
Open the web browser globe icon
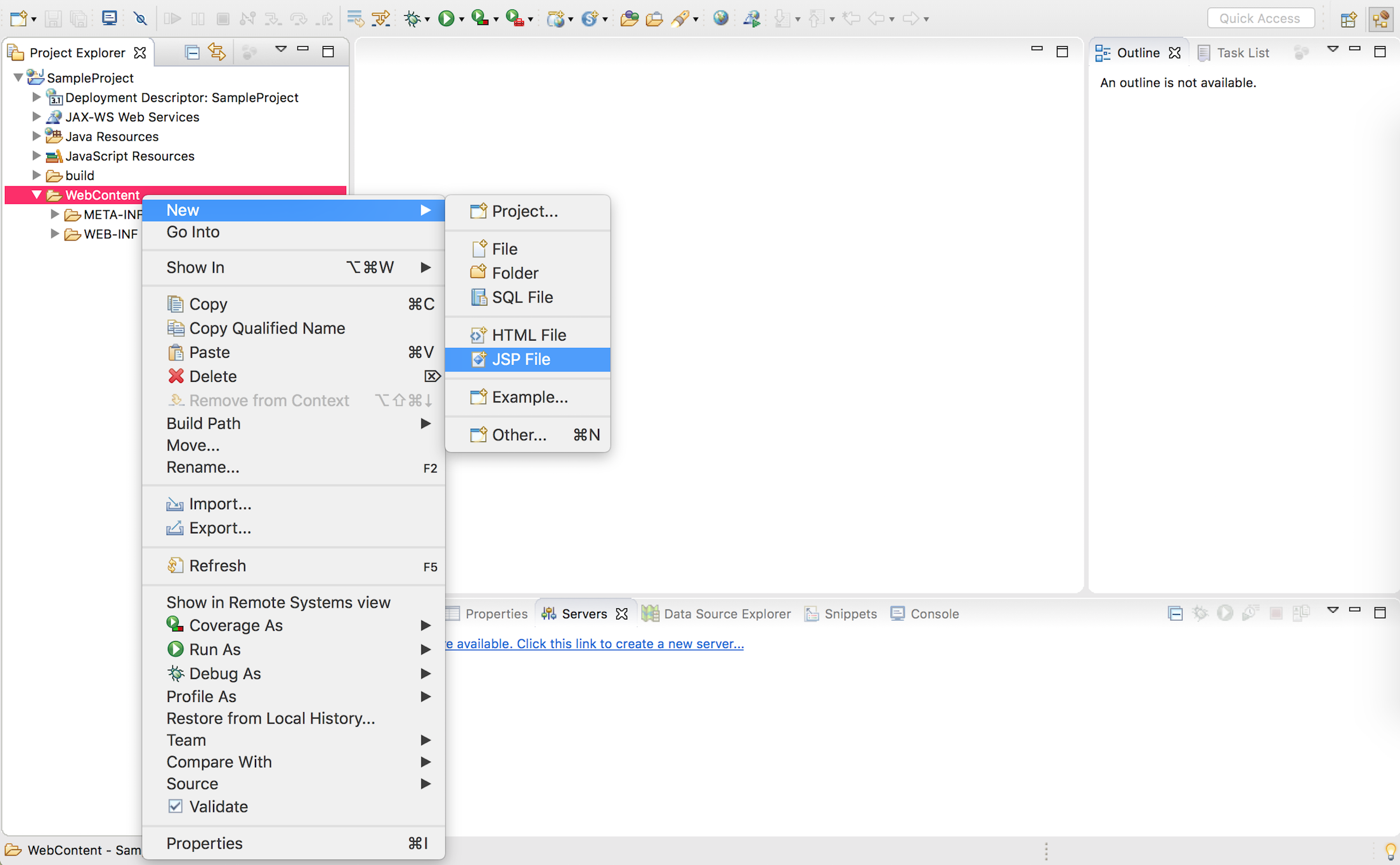coord(720,18)
